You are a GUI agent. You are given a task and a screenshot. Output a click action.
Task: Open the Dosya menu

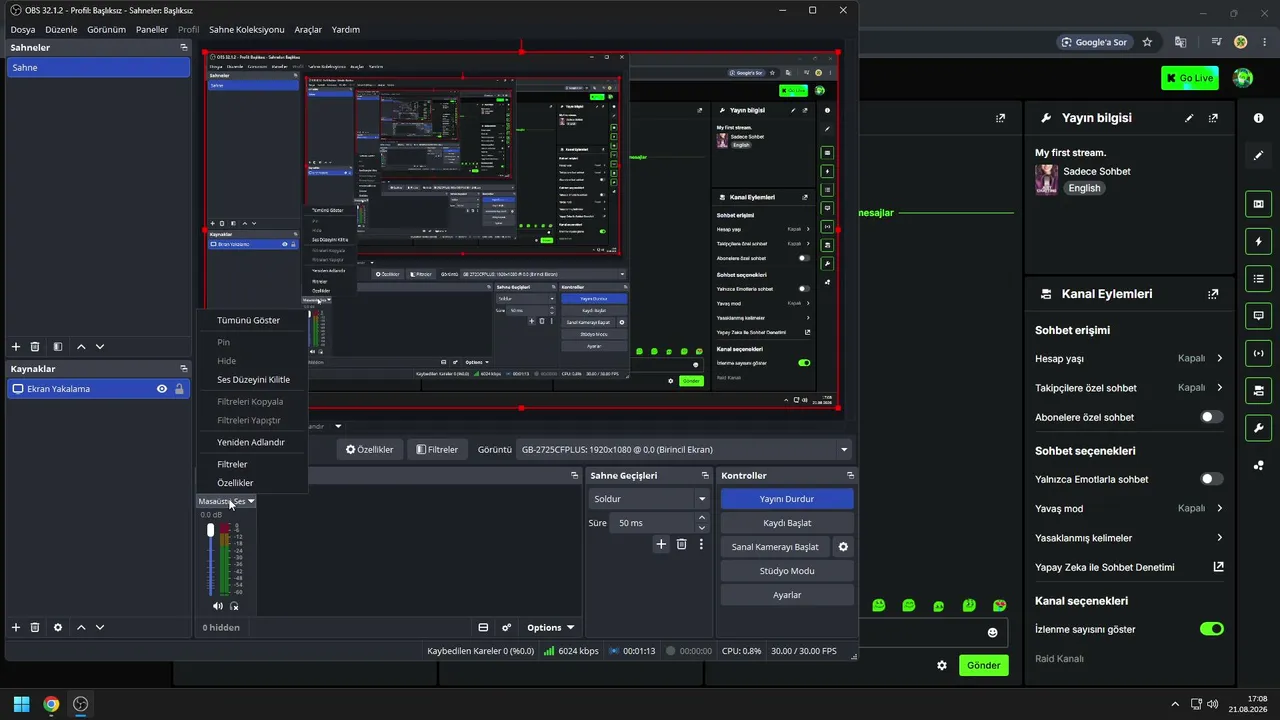[x=23, y=30]
